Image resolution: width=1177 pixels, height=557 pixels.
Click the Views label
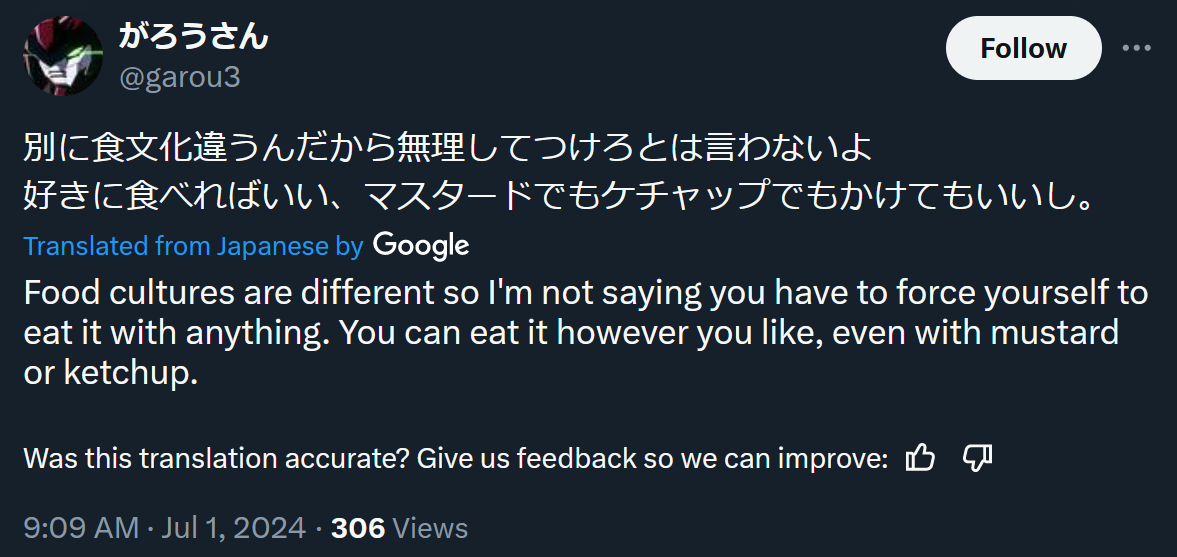tap(430, 528)
